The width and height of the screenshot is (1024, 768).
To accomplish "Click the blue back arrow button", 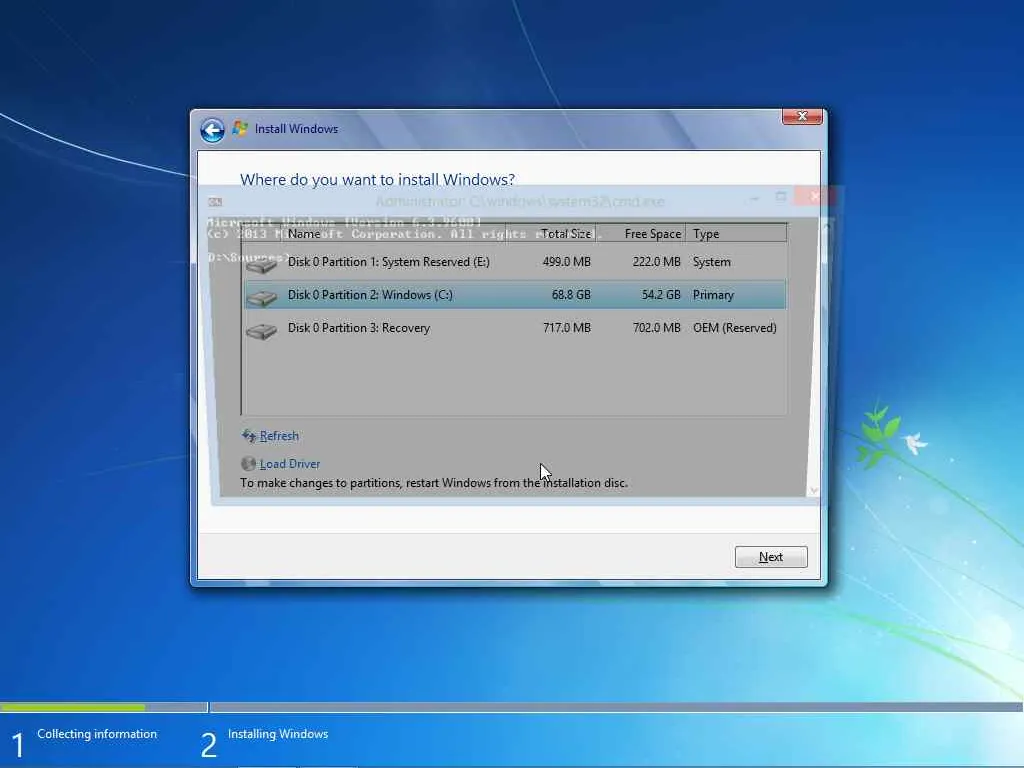I will [x=212, y=130].
